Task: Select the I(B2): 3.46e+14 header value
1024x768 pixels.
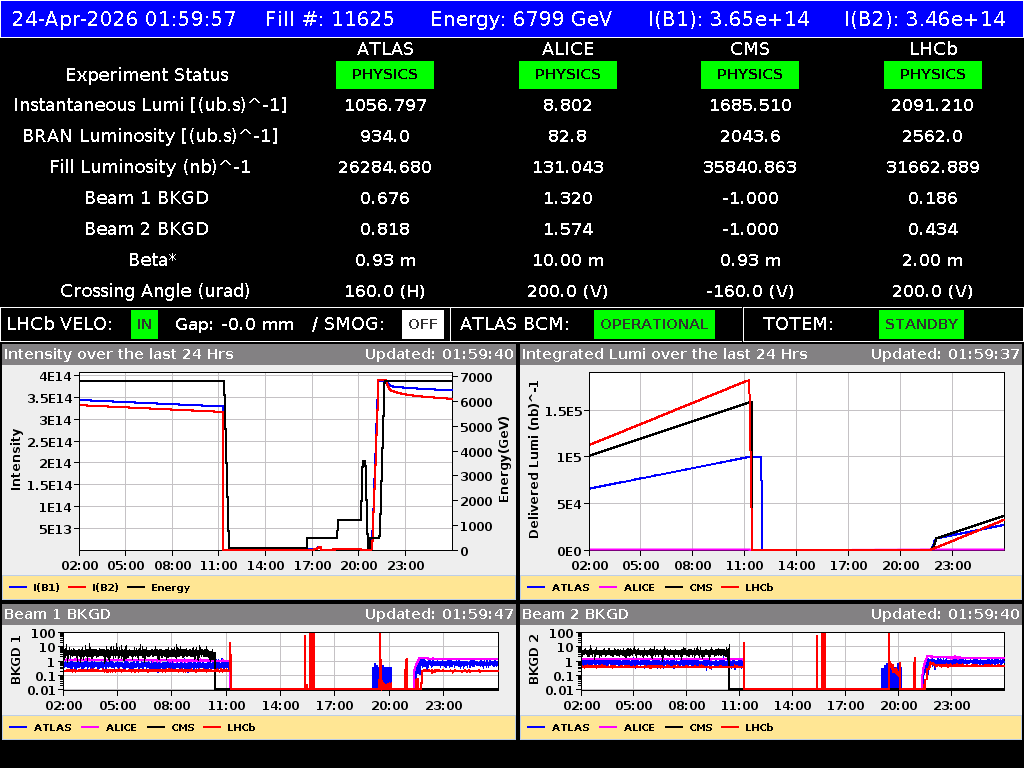Action: click(925, 19)
